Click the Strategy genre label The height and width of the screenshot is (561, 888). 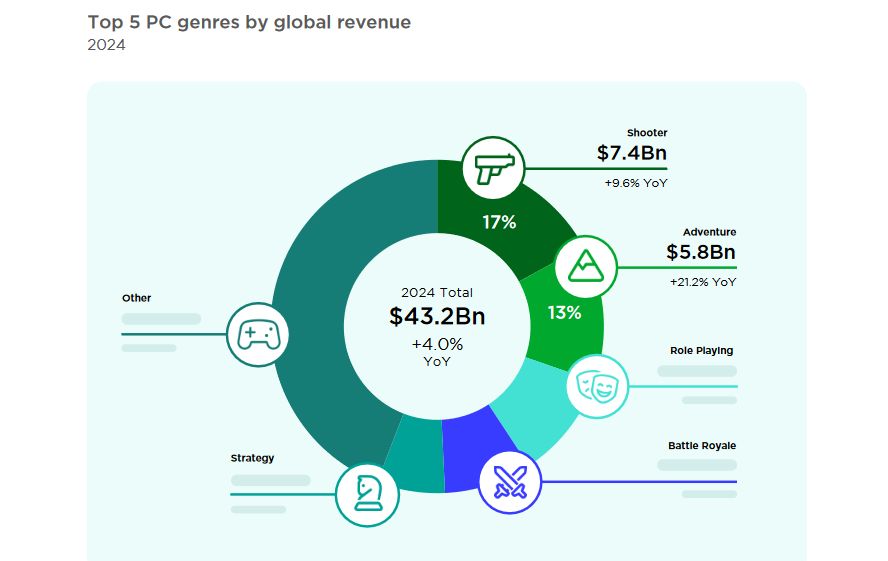252,458
